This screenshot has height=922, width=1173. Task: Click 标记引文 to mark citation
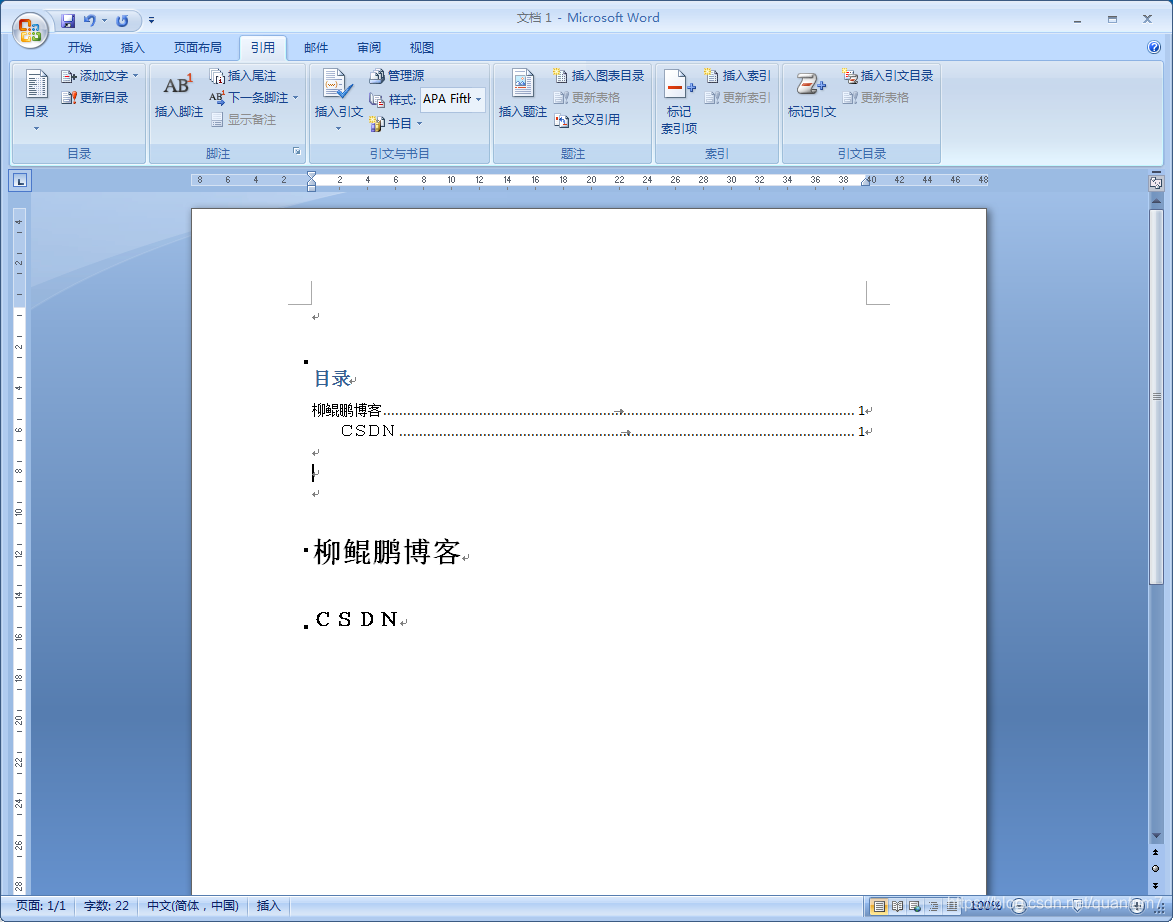pyautogui.click(x=812, y=95)
